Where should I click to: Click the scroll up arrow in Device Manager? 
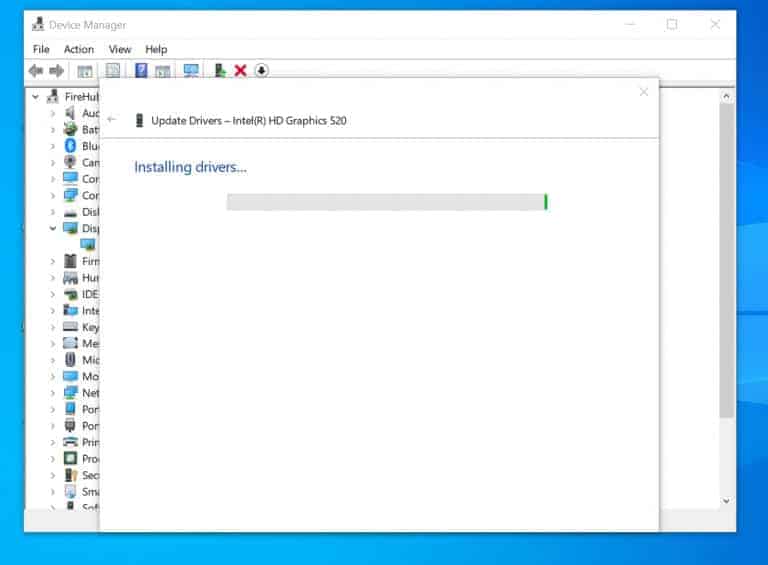pos(726,96)
